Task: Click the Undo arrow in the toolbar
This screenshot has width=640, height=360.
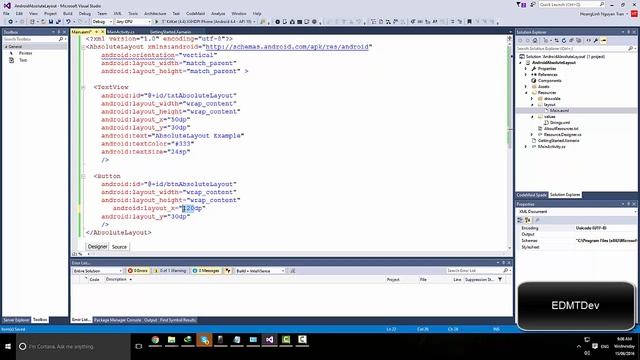Action: (68, 22)
